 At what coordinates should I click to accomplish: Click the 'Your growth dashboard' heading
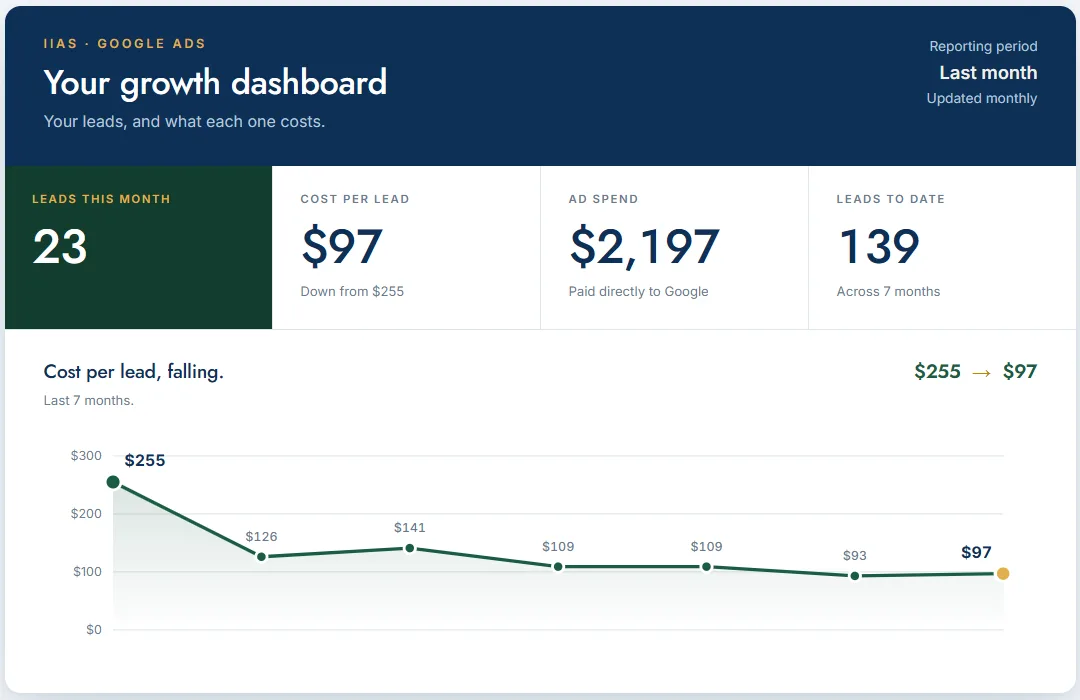pos(215,83)
